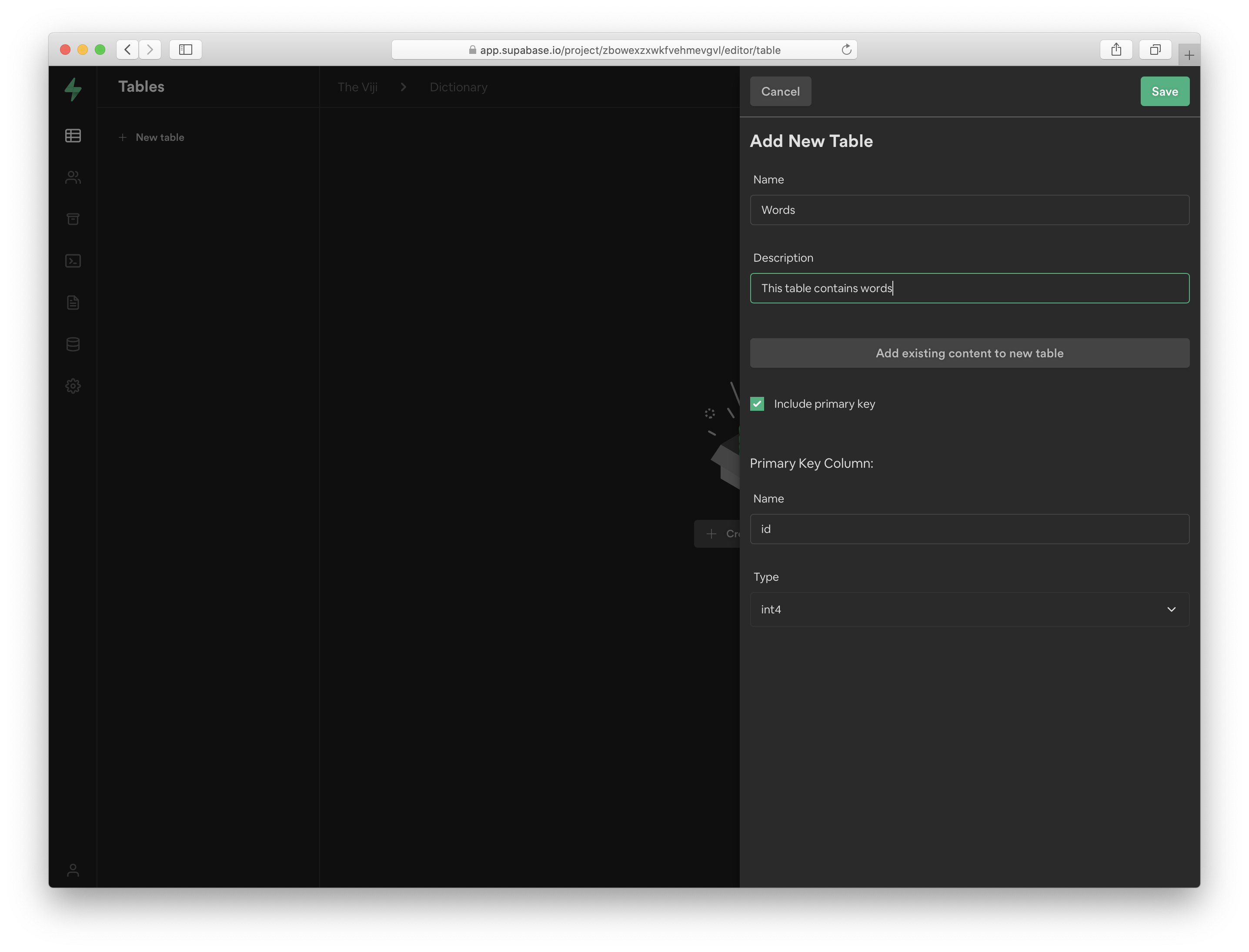Click the breadcrumb chevron after The Viji
This screenshot has width=1249, height=952.
pyautogui.click(x=403, y=87)
